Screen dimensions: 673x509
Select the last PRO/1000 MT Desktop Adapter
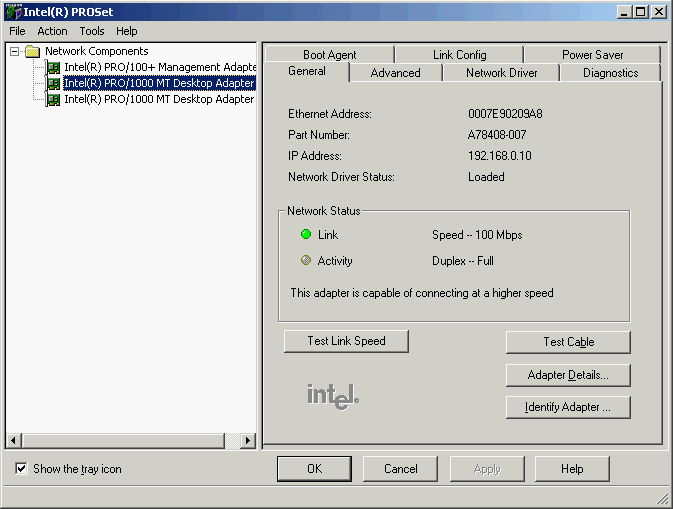pos(159,100)
